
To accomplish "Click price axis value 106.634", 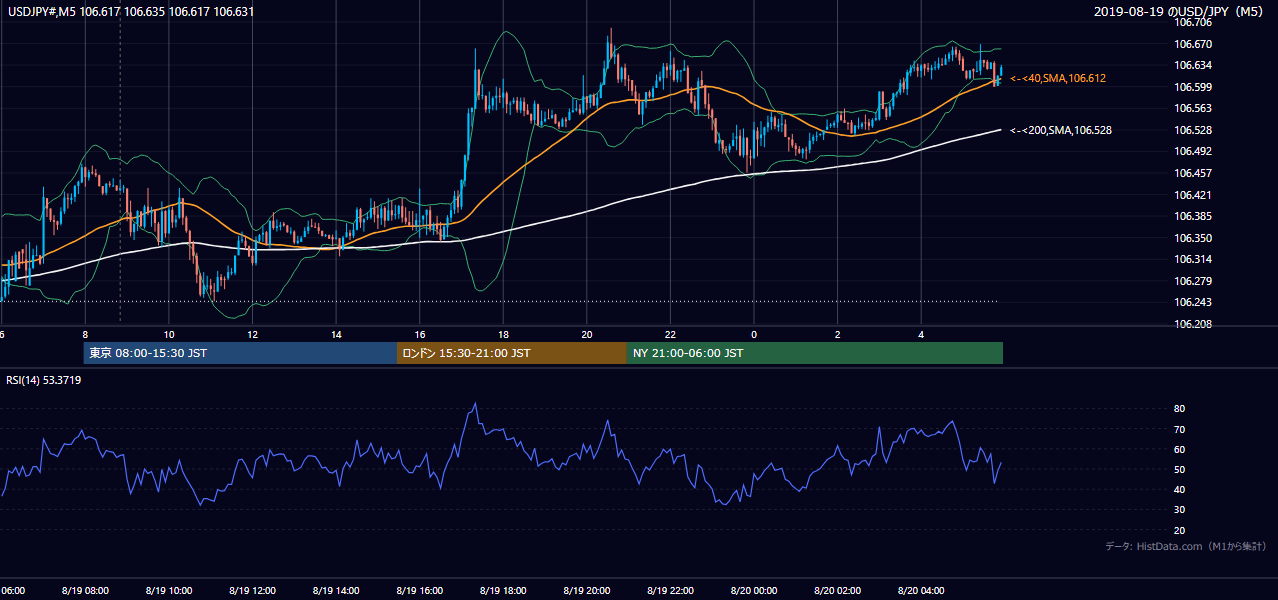I will [x=1193, y=65].
